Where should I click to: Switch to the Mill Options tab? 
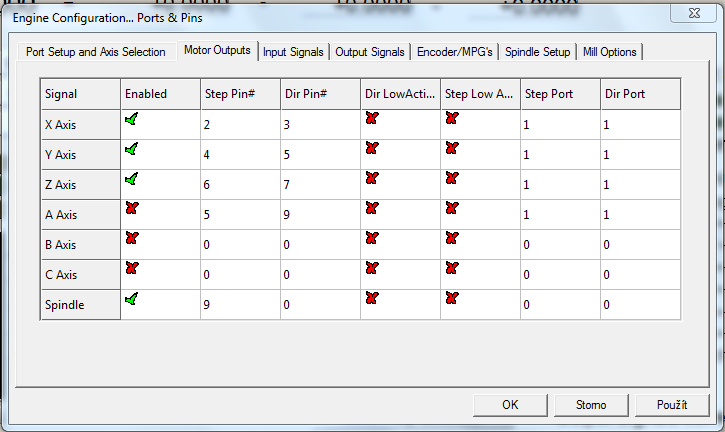point(608,52)
